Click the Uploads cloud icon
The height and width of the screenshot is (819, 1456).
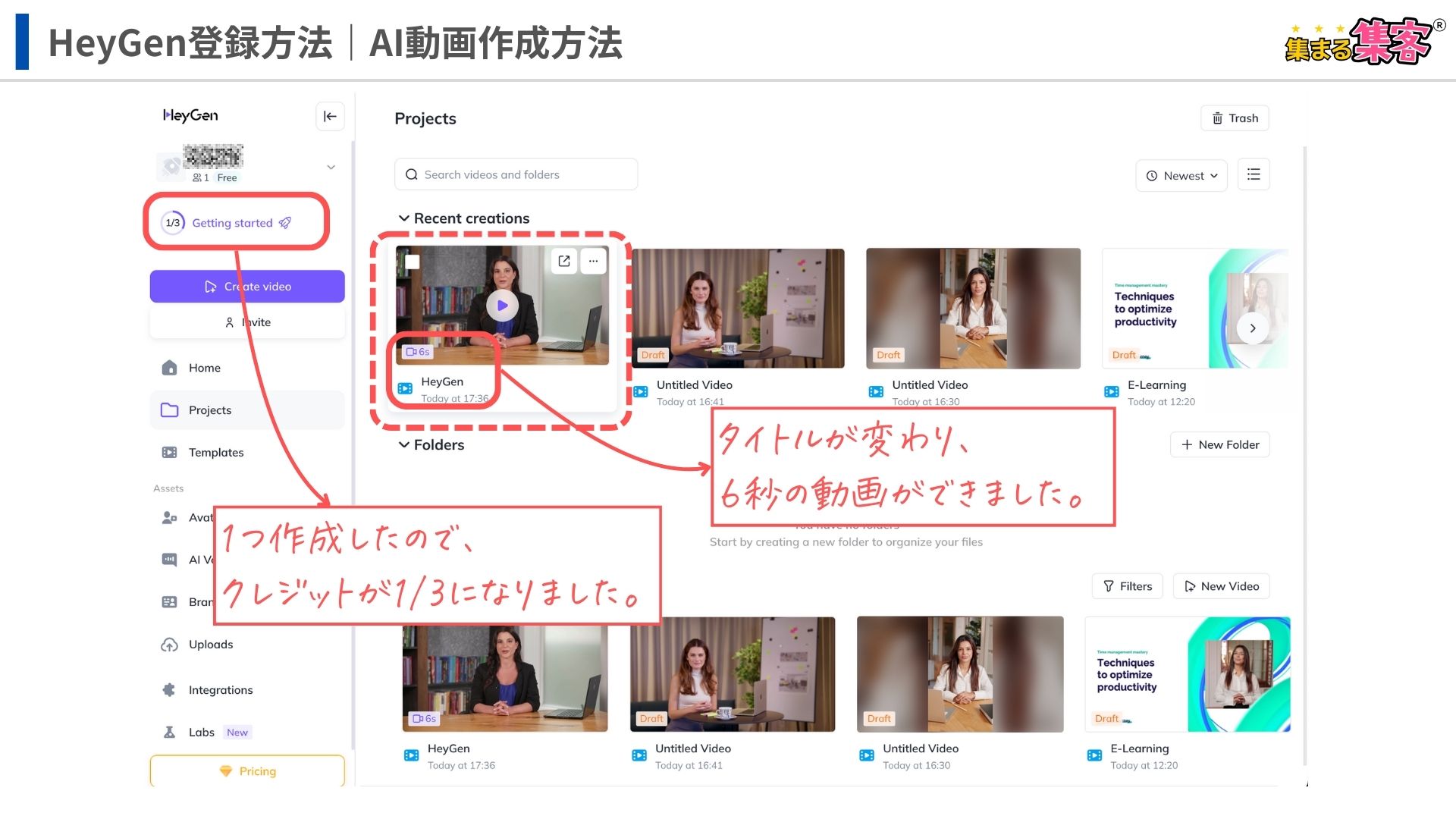(169, 645)
